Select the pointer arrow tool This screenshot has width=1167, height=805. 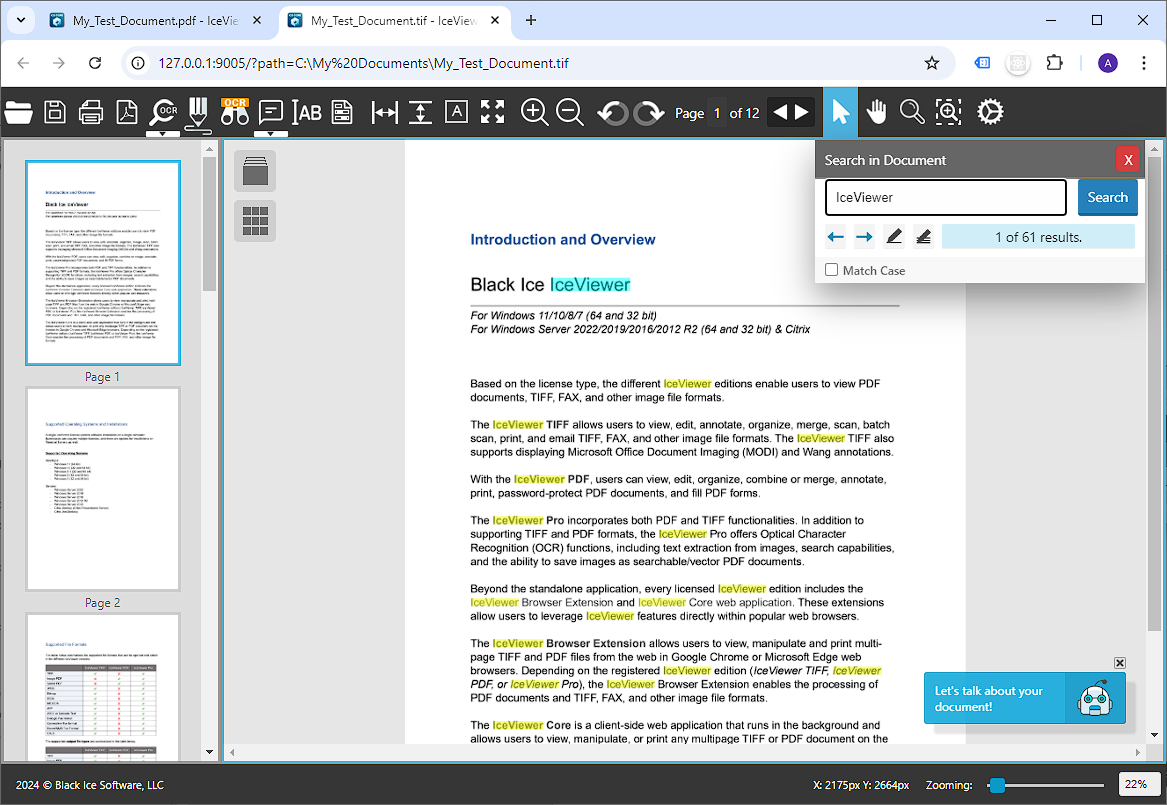(840, 112)
